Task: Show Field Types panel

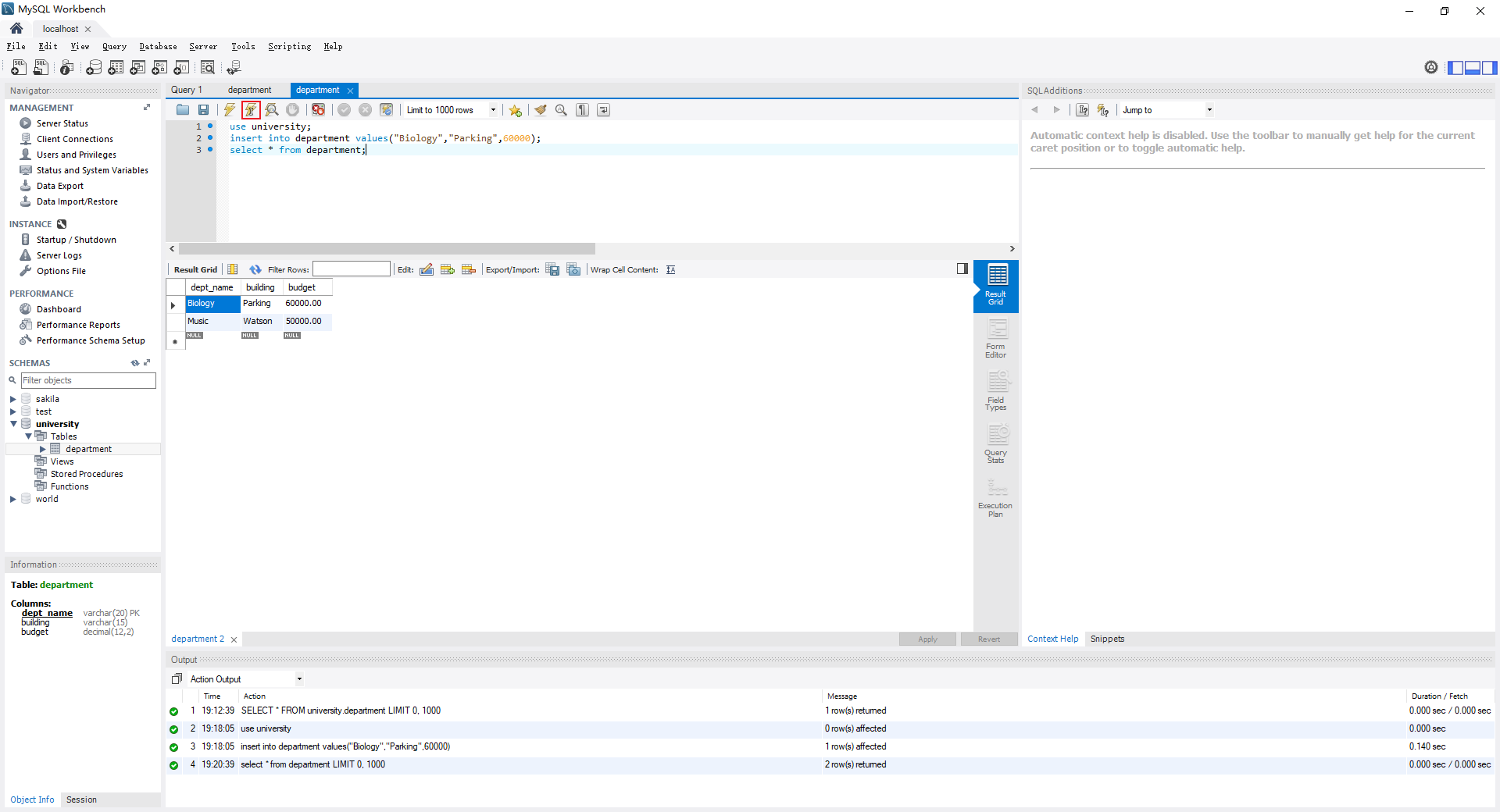Action: [996, 390]
